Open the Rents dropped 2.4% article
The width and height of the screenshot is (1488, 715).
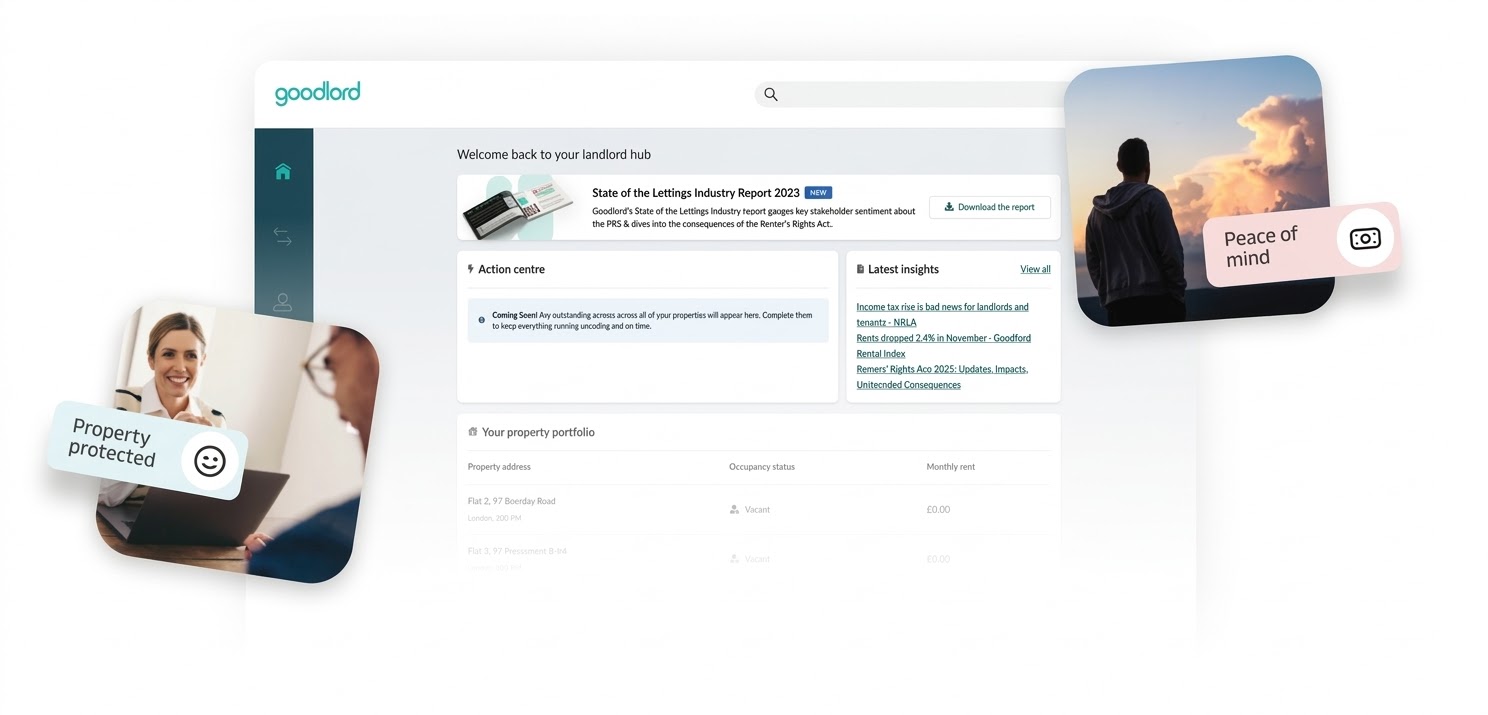[943, 345]
